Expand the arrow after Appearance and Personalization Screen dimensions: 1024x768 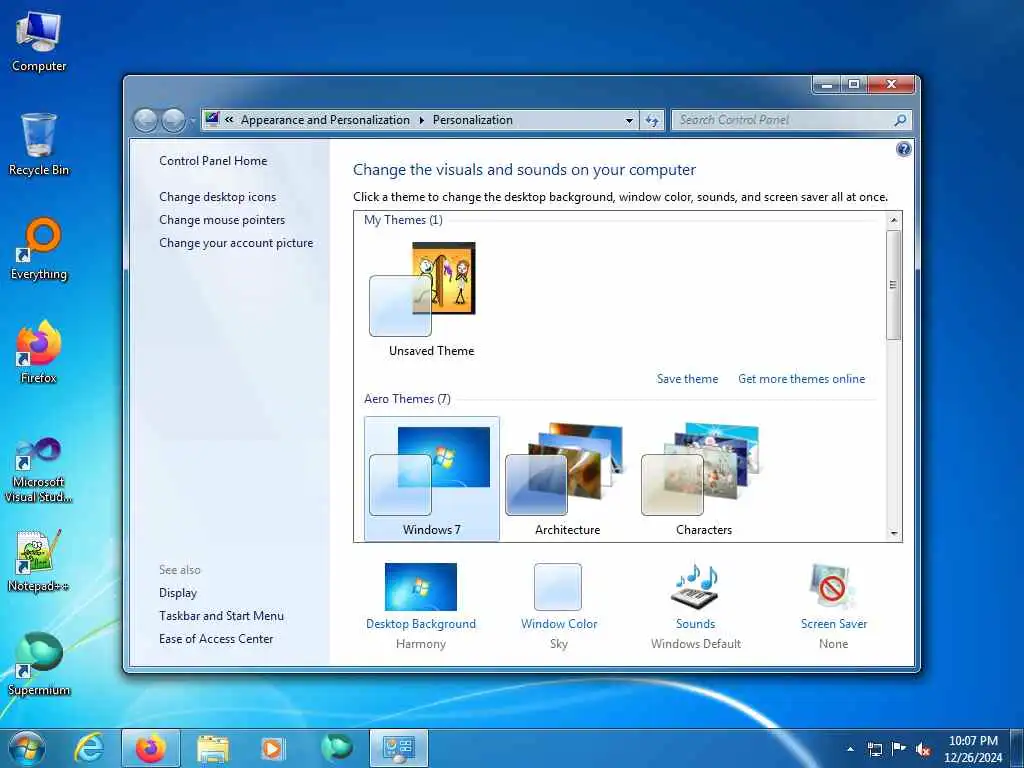[x=421, y=120]
